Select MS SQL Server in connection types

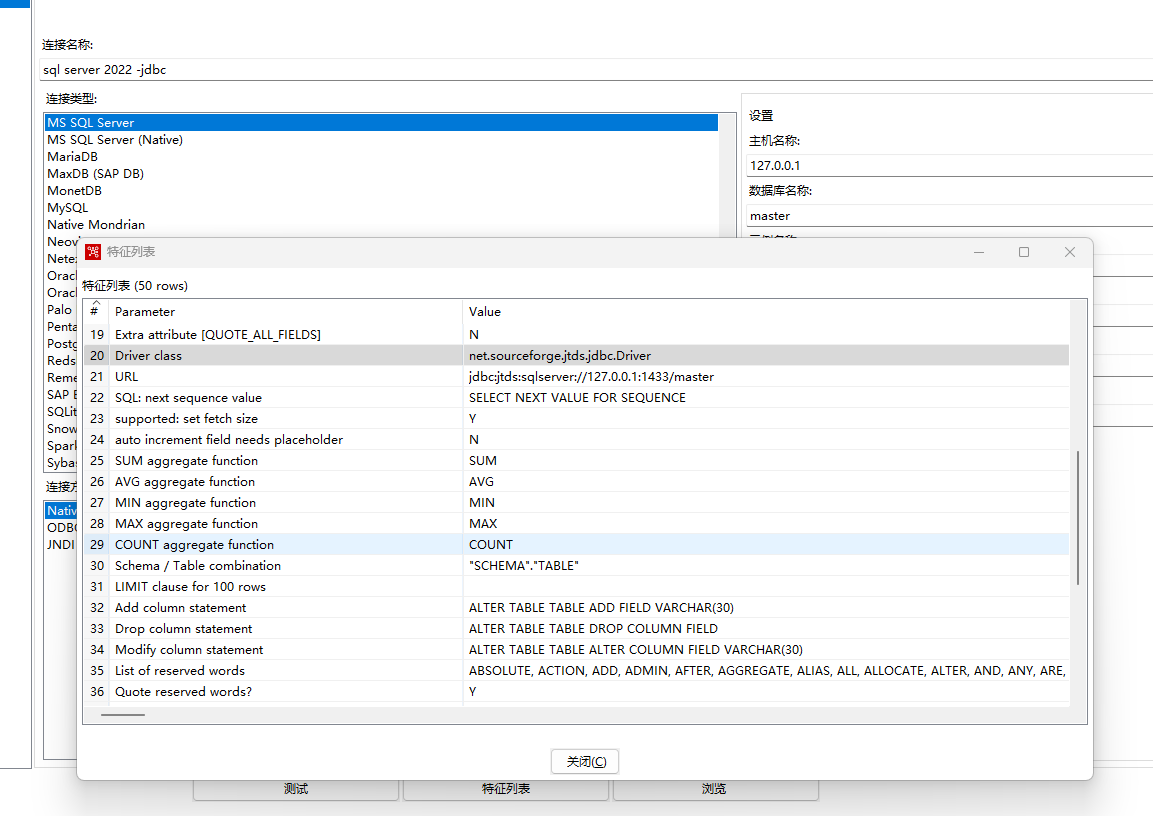(382, 123)
